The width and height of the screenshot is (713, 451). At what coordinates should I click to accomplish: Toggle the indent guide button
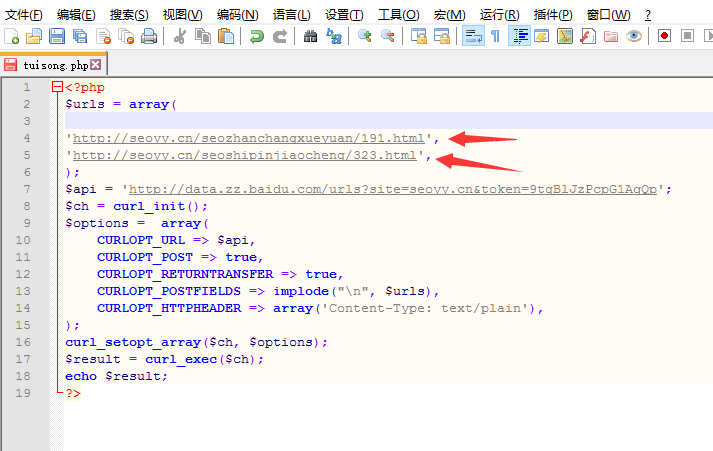(519, 37)
